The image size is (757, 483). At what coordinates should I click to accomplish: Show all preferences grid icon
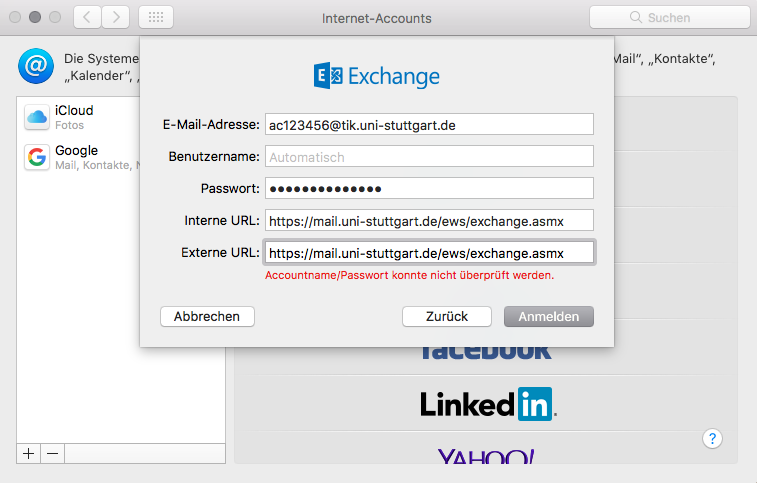(156, 17)
